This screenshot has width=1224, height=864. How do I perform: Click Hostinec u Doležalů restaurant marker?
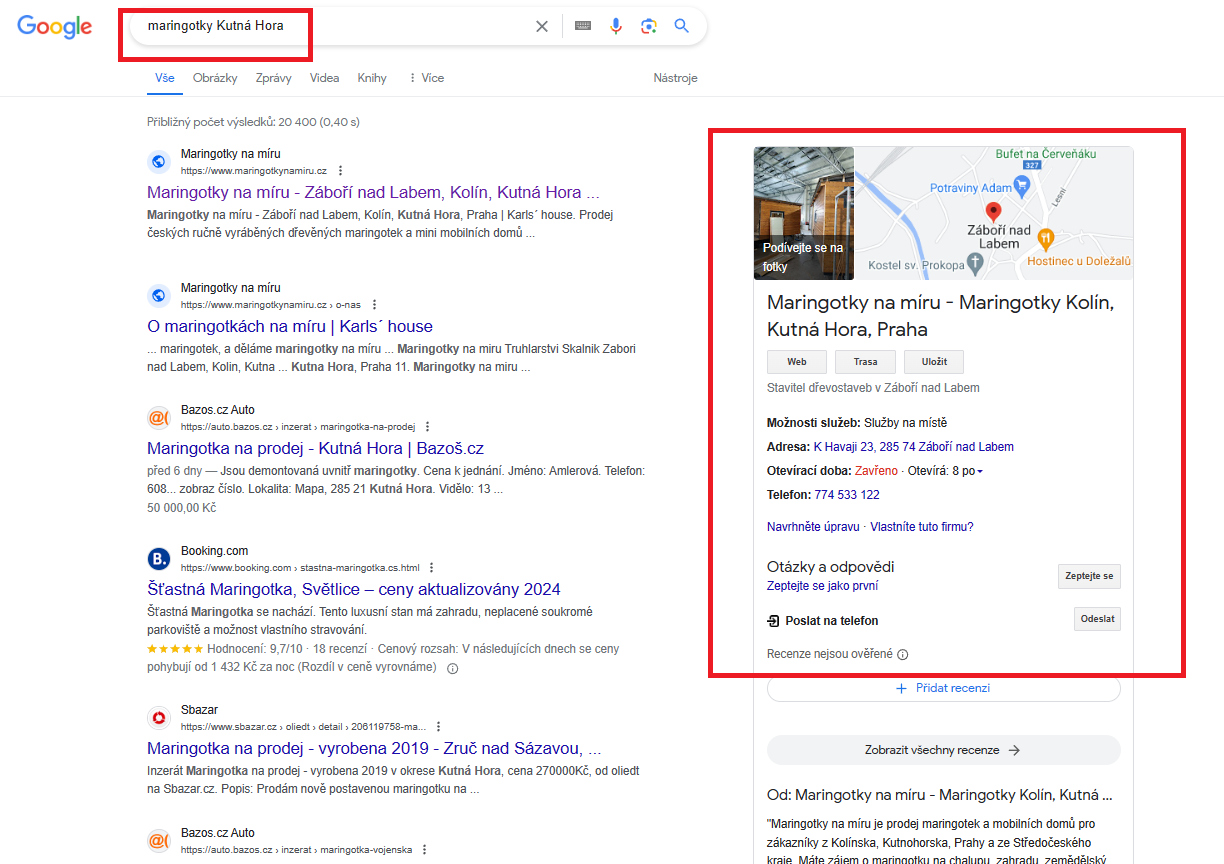tap(1046, 238)
